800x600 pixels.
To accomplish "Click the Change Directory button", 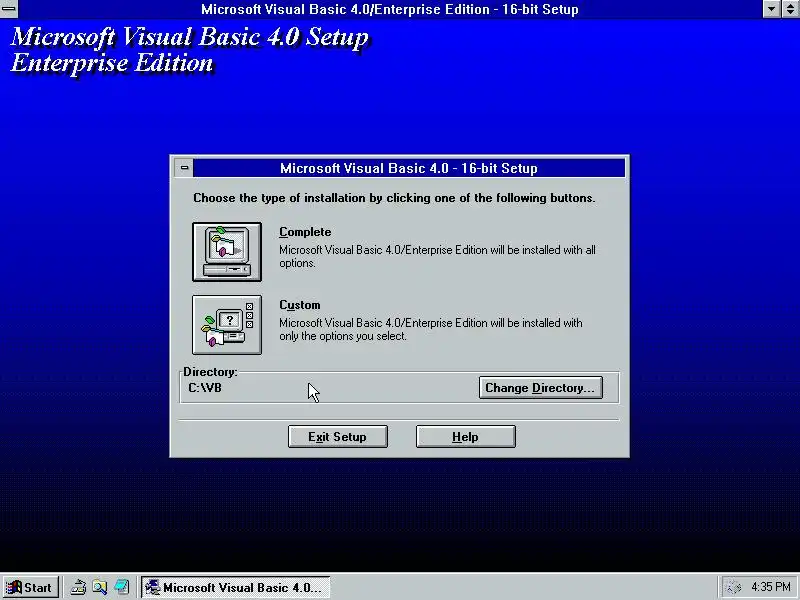I will (x=540, y=388).
